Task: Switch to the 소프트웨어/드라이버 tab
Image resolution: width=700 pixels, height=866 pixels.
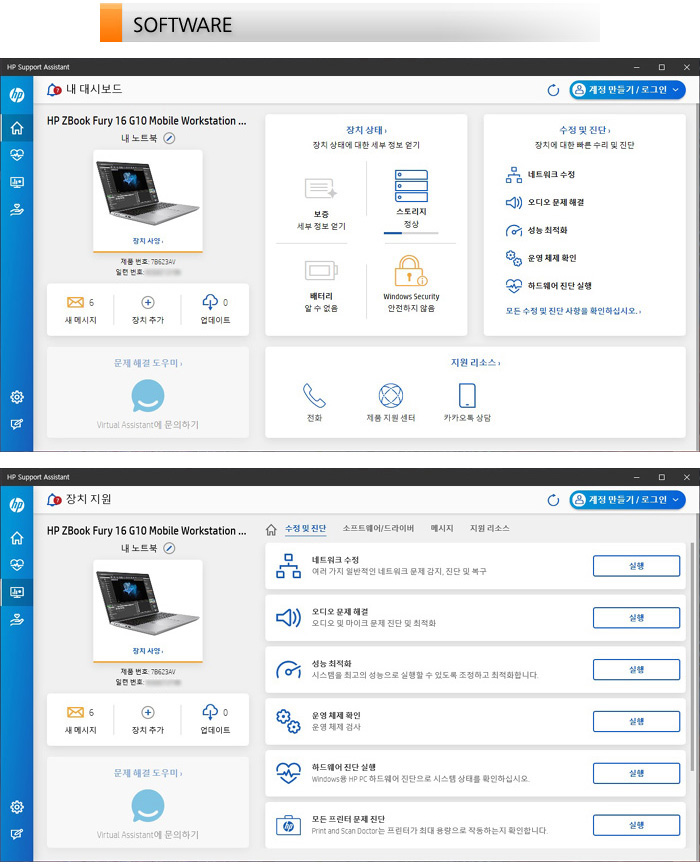Action: tap(378, 528)
